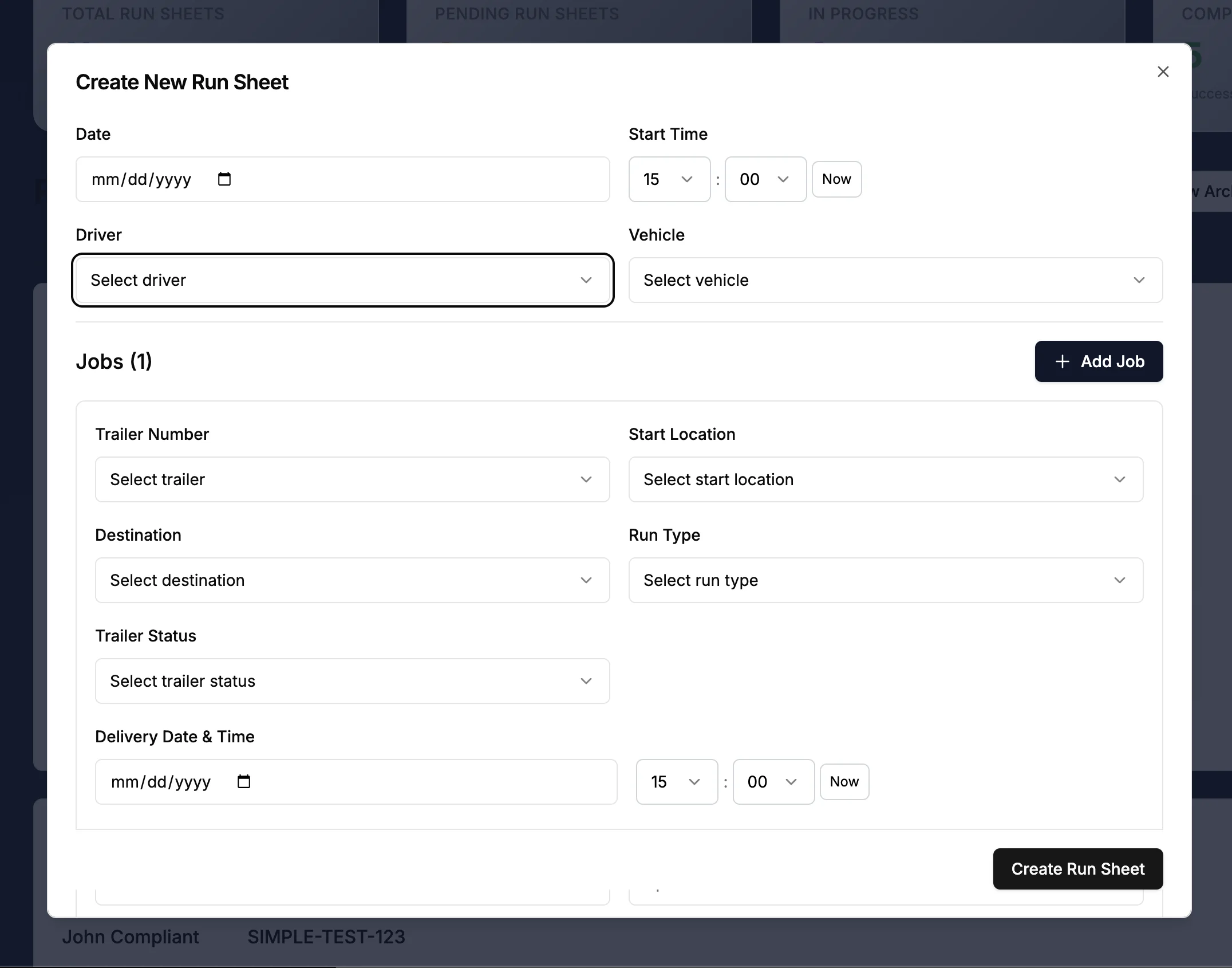Click the Delivery Date & Time label
Viewport: 1232px width, 968px height.
(175, 737)
